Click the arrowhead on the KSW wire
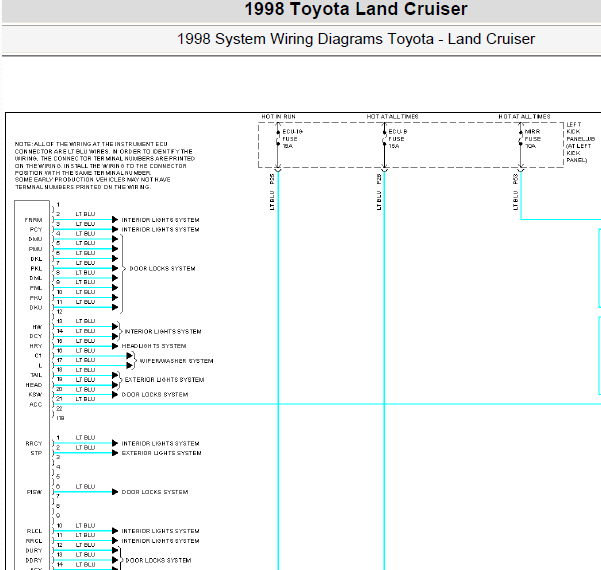This screenshot has height=570, width=601. point(115,395)
